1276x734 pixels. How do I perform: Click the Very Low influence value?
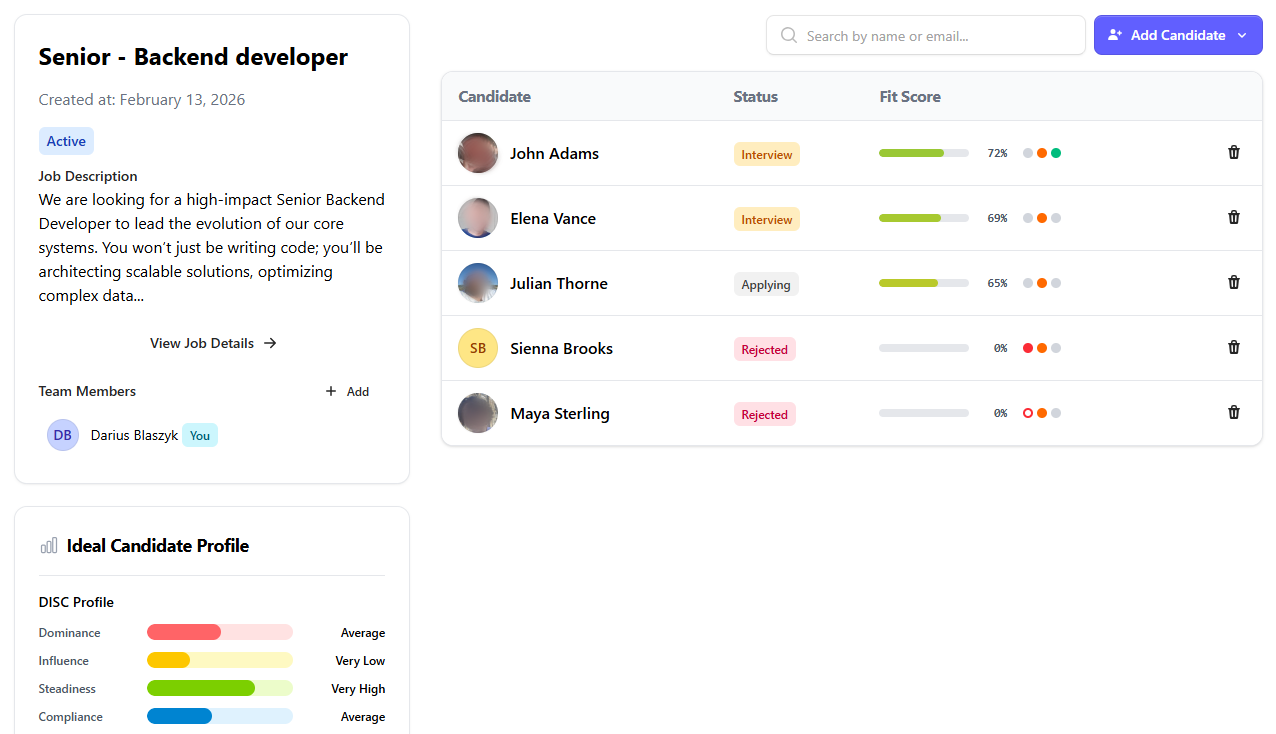click(x=360, y=660)
